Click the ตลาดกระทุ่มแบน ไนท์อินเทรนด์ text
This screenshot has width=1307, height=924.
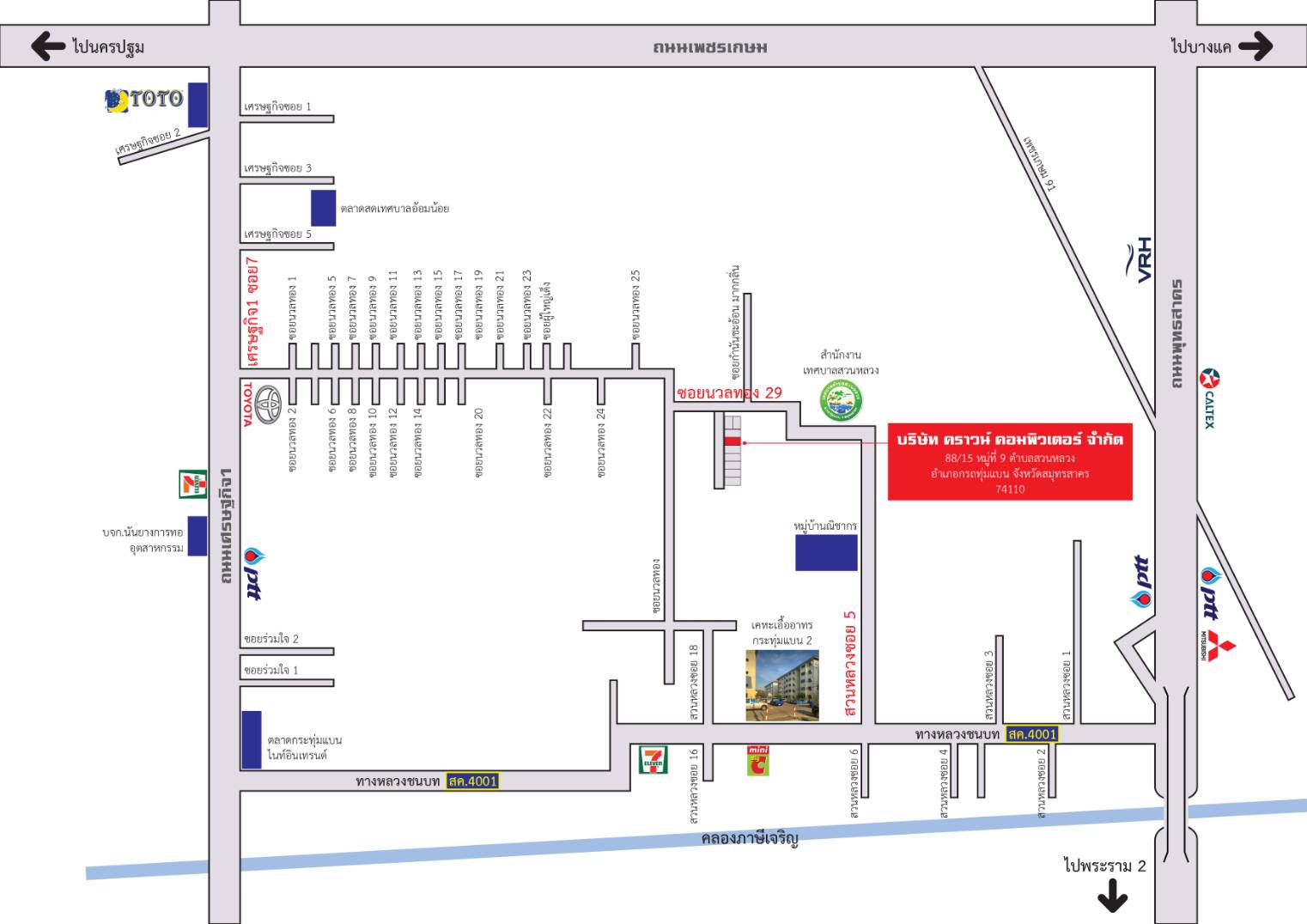[x=305, y=747]
